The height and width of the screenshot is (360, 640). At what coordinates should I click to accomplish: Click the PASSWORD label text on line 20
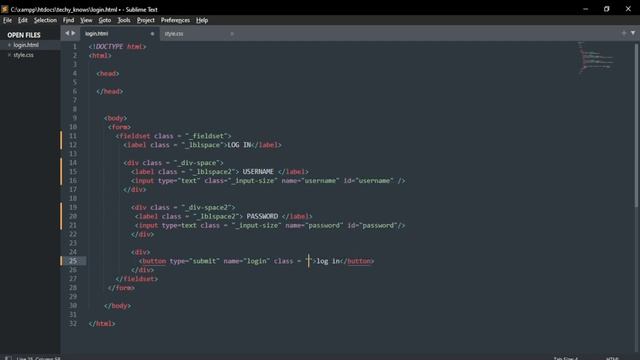coord(262,216)
